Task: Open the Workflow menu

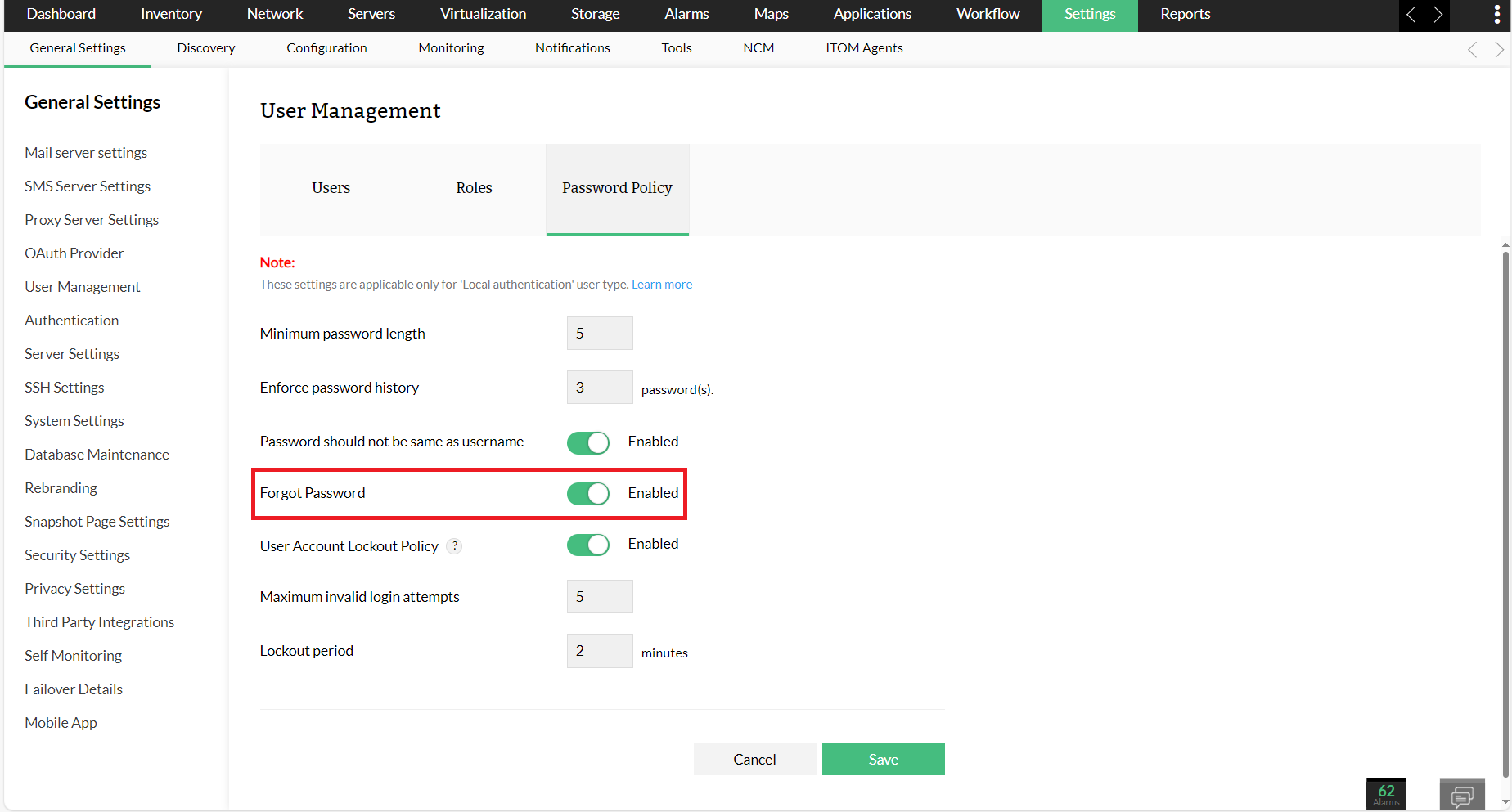Action: 988,14
